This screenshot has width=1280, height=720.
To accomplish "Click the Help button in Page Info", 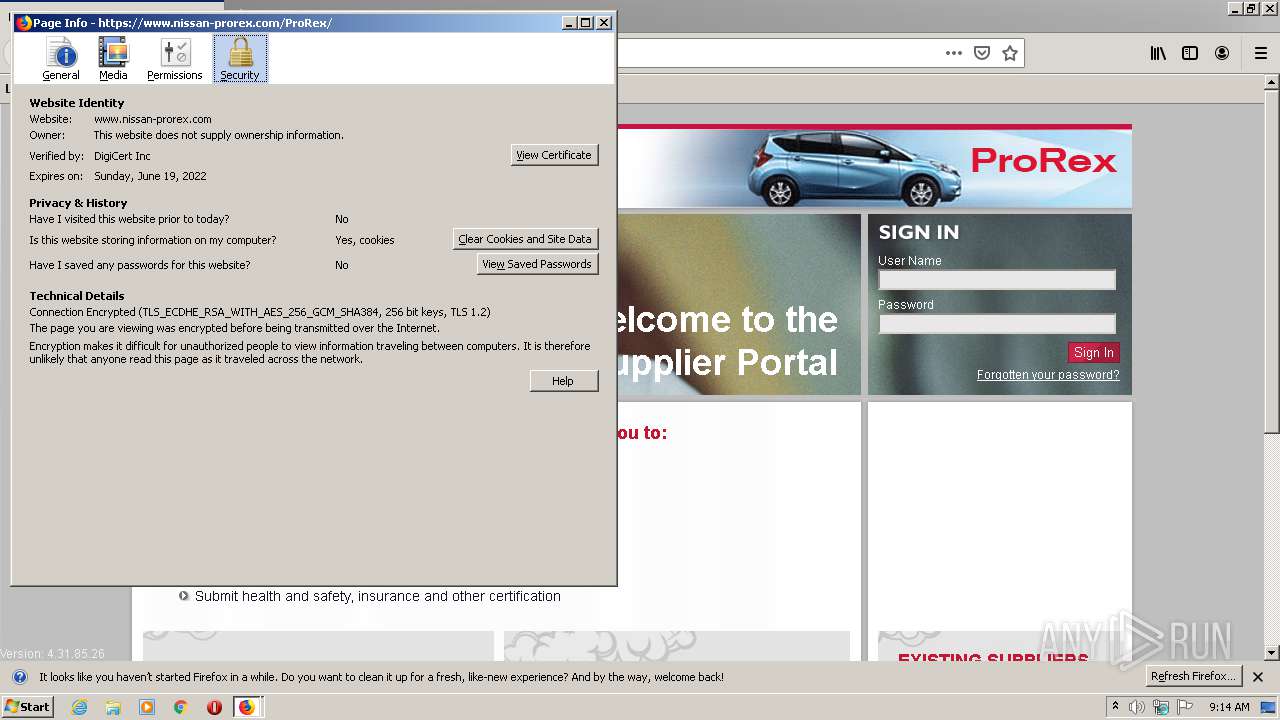I will [x=564, y=381].
